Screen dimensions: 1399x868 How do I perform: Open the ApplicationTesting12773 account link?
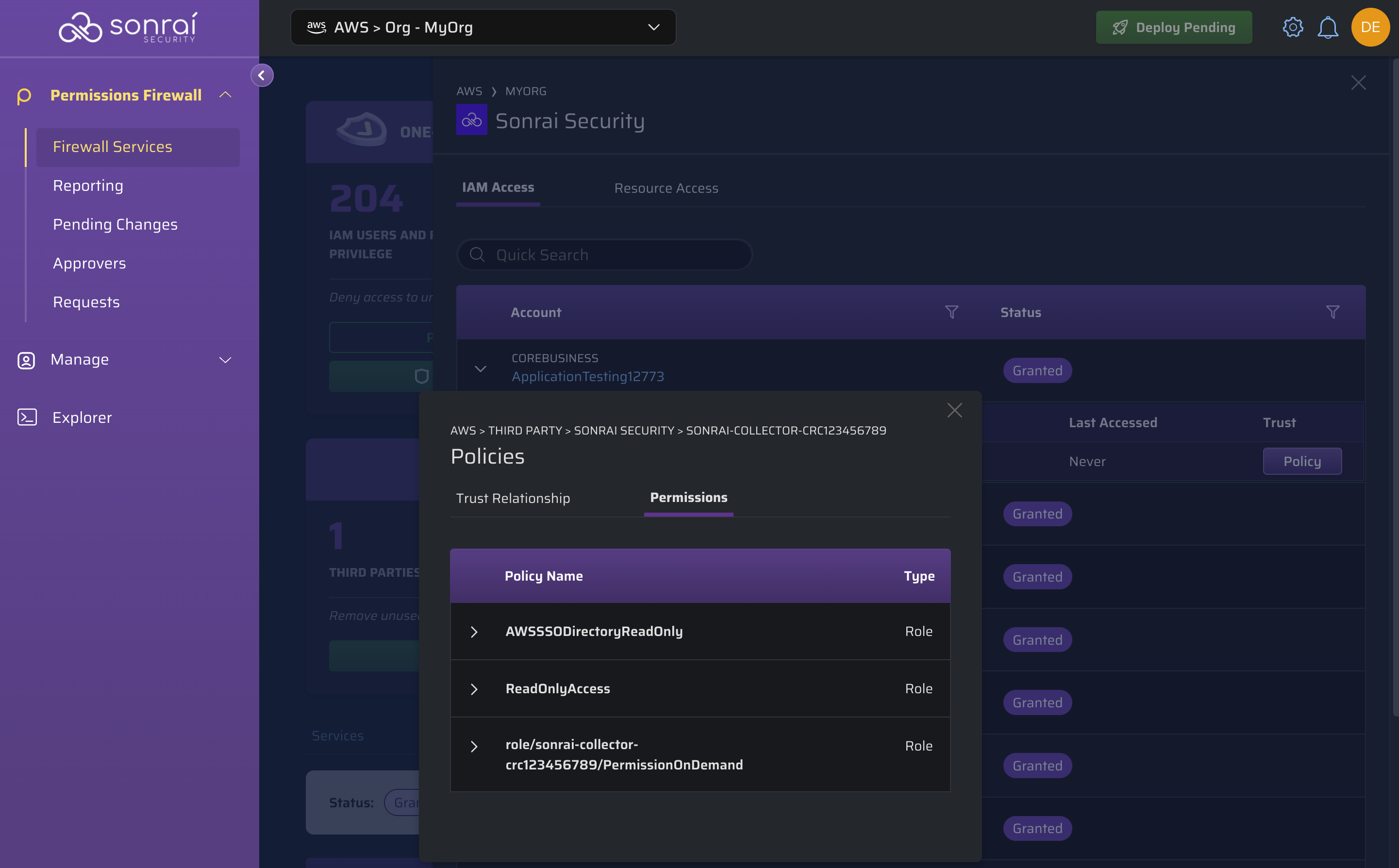[x=587, y=376]
